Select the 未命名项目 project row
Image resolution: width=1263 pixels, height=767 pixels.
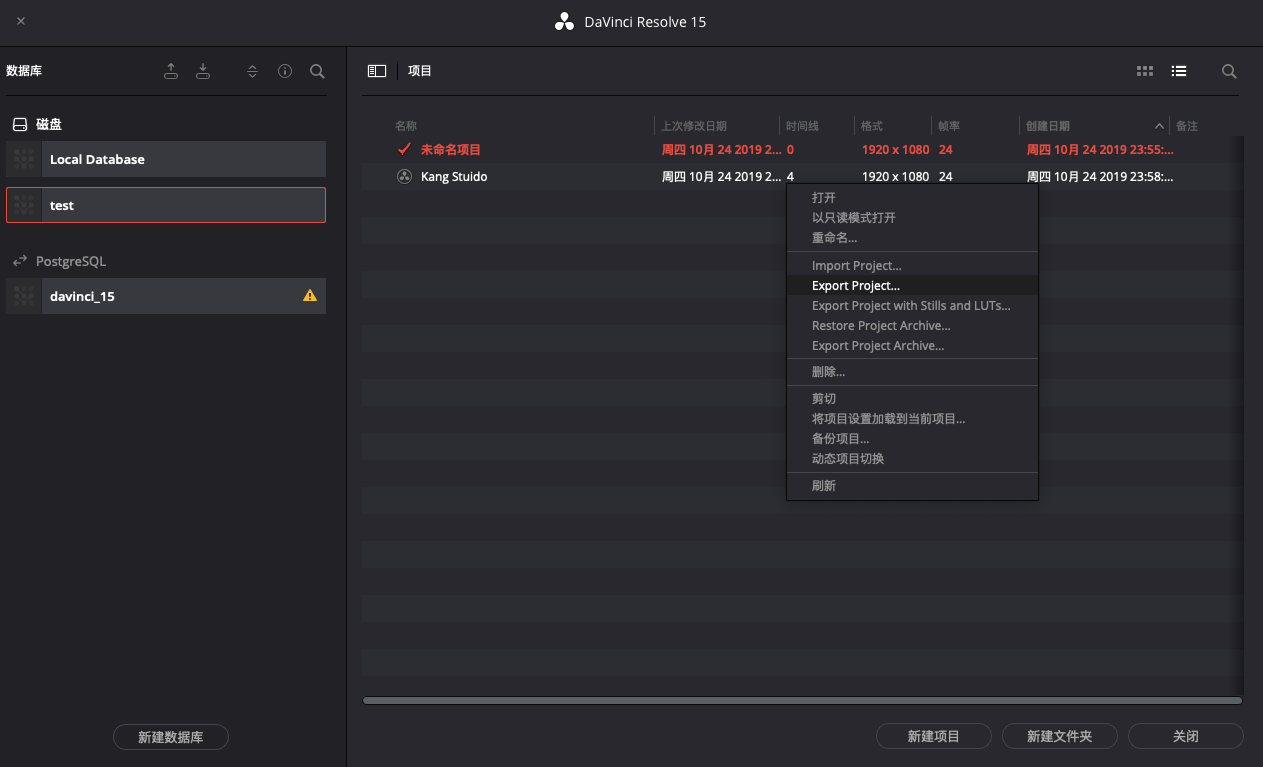(x=802, y=149)
